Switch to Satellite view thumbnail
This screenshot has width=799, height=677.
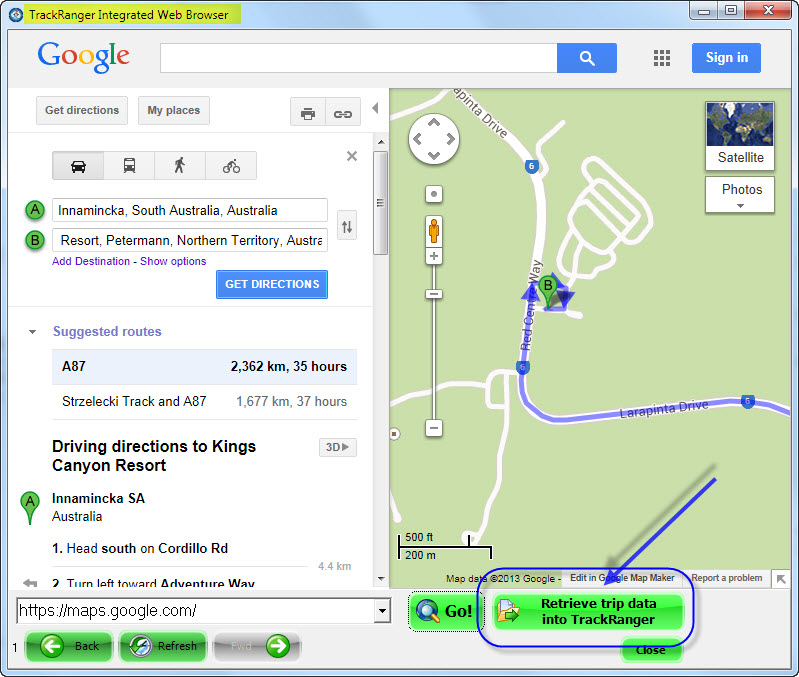[740, 136]
